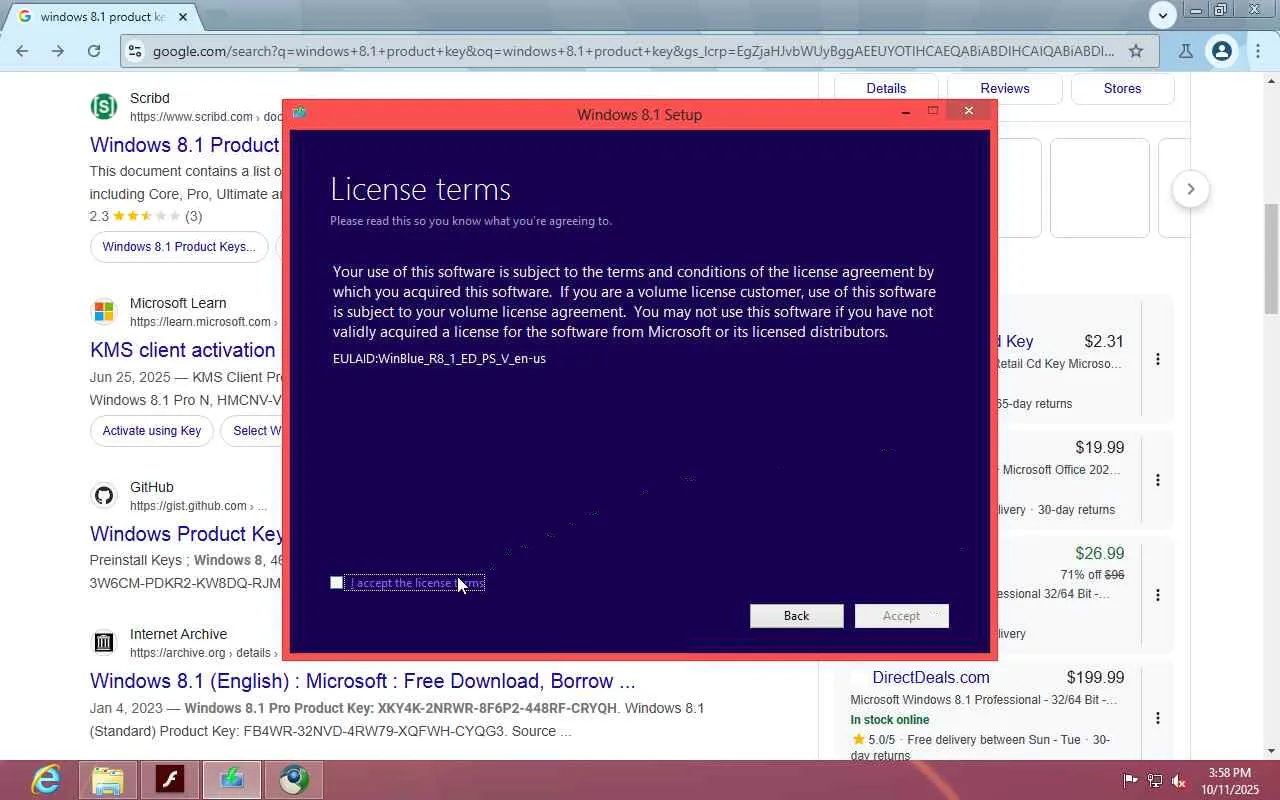Image resolution: width=1280 pixels, height=800 pixels.
Task: Click the Chrome address bar URL
Action: pyautogui.click(x=633, y=51)
